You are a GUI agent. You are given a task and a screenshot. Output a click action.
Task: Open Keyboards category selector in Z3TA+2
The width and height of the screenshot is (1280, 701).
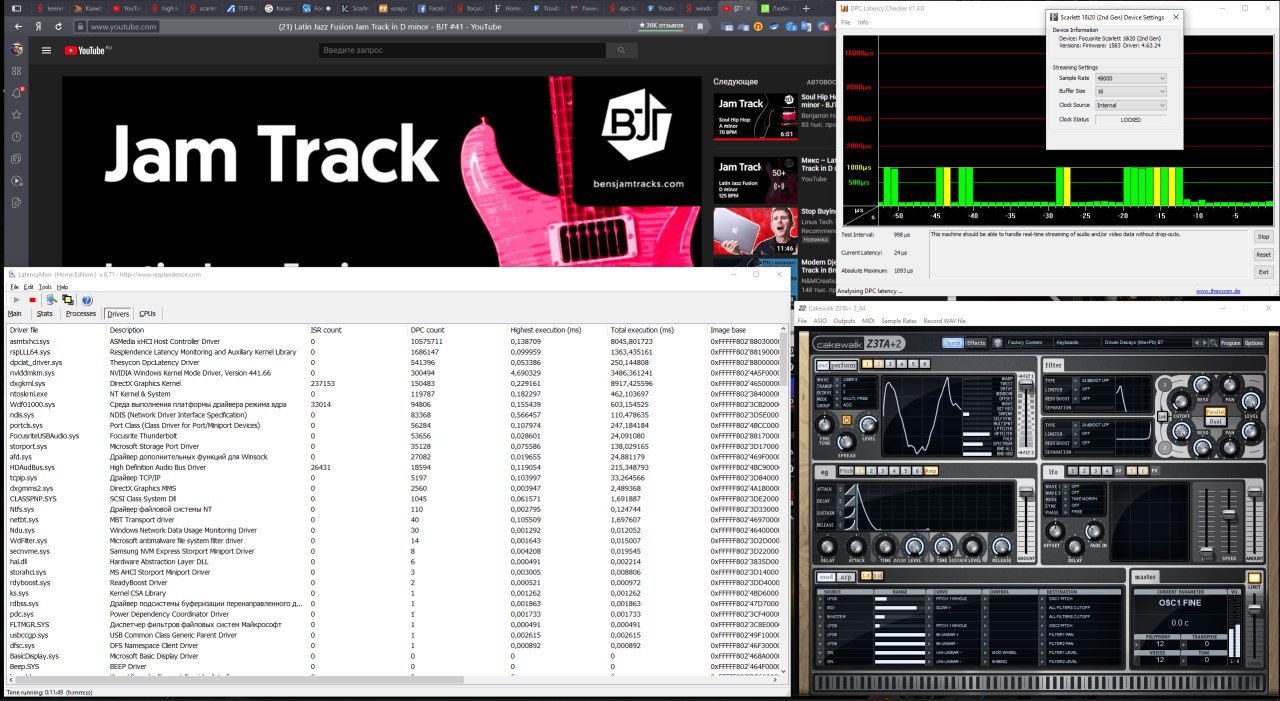click(1076, 342)
